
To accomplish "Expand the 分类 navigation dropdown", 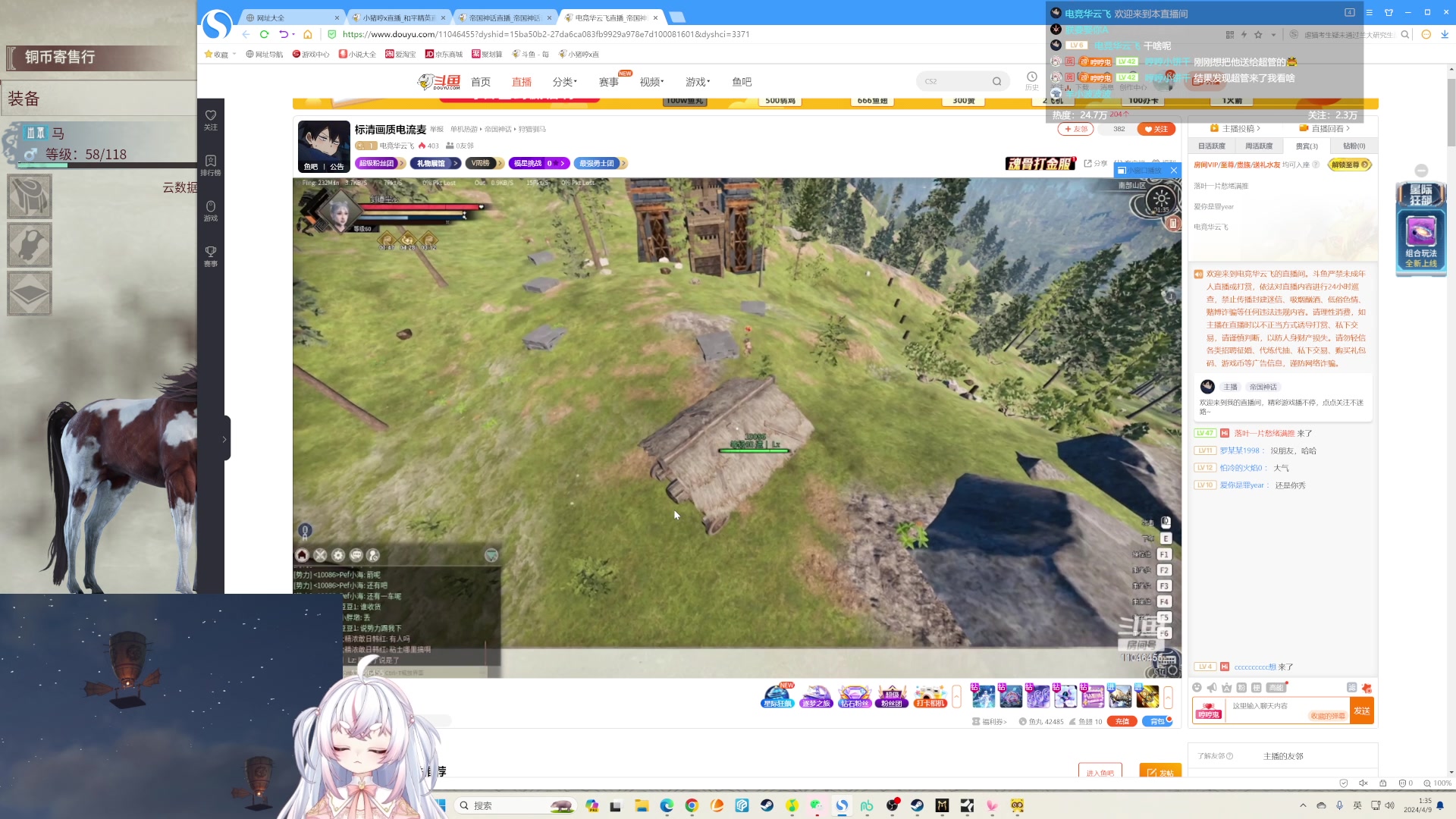I will pos(564,82).
